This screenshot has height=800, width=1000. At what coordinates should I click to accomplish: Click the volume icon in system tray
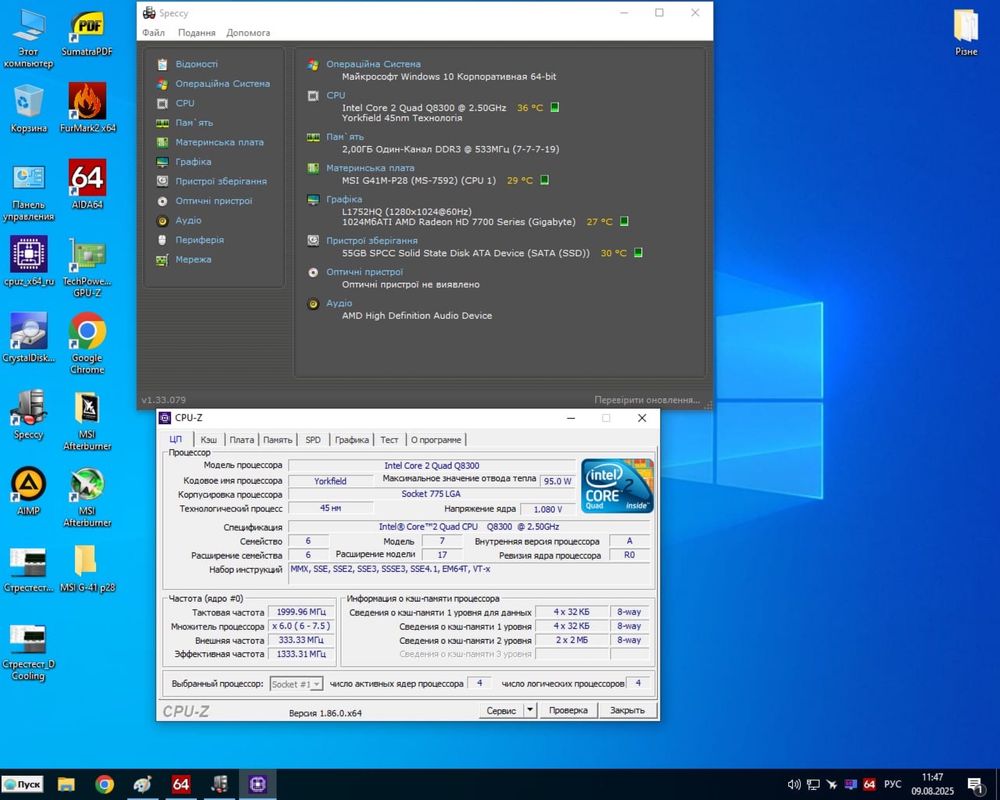(793, 784)
